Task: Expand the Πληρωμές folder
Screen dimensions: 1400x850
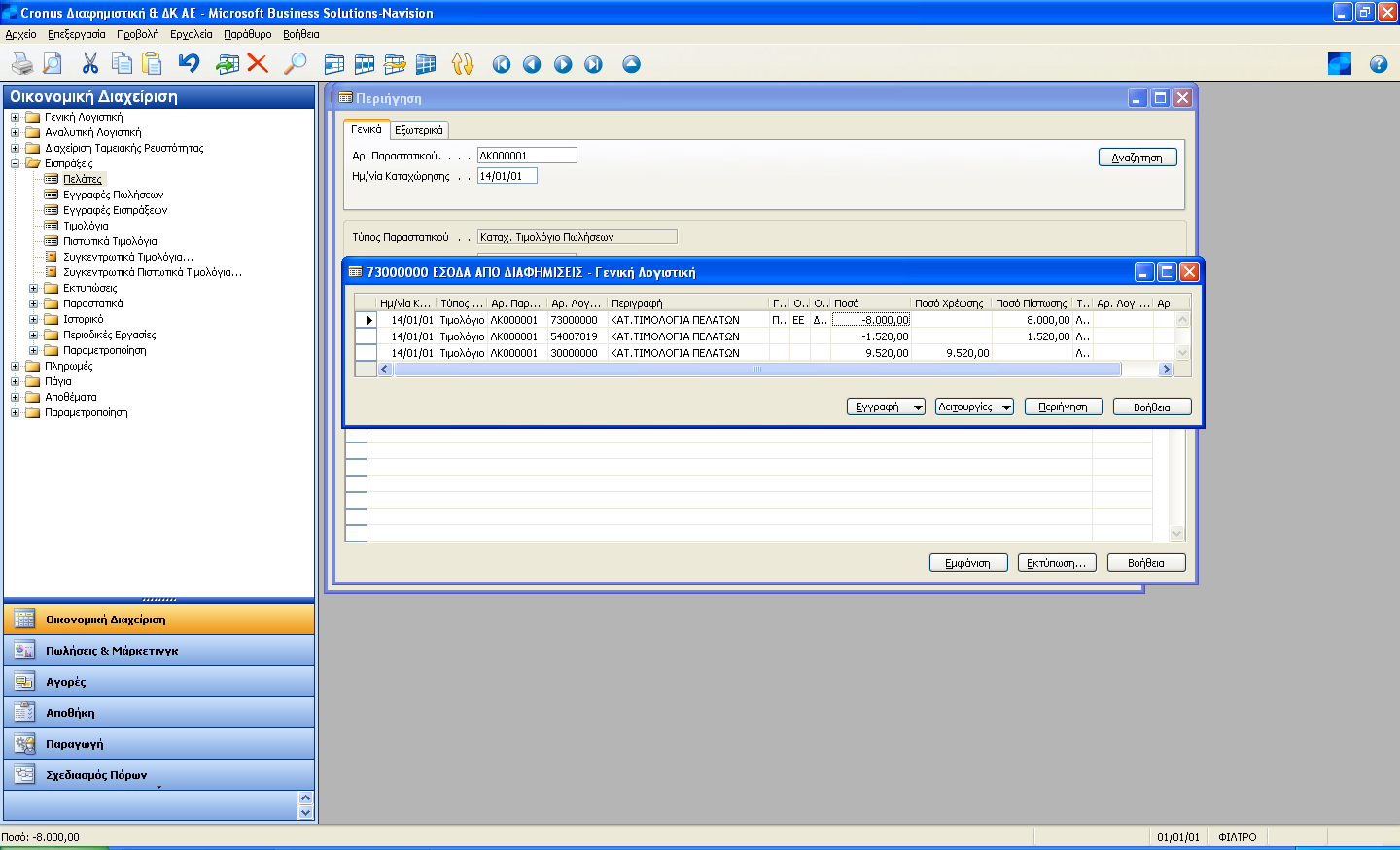Action: [x=16, y=366]
